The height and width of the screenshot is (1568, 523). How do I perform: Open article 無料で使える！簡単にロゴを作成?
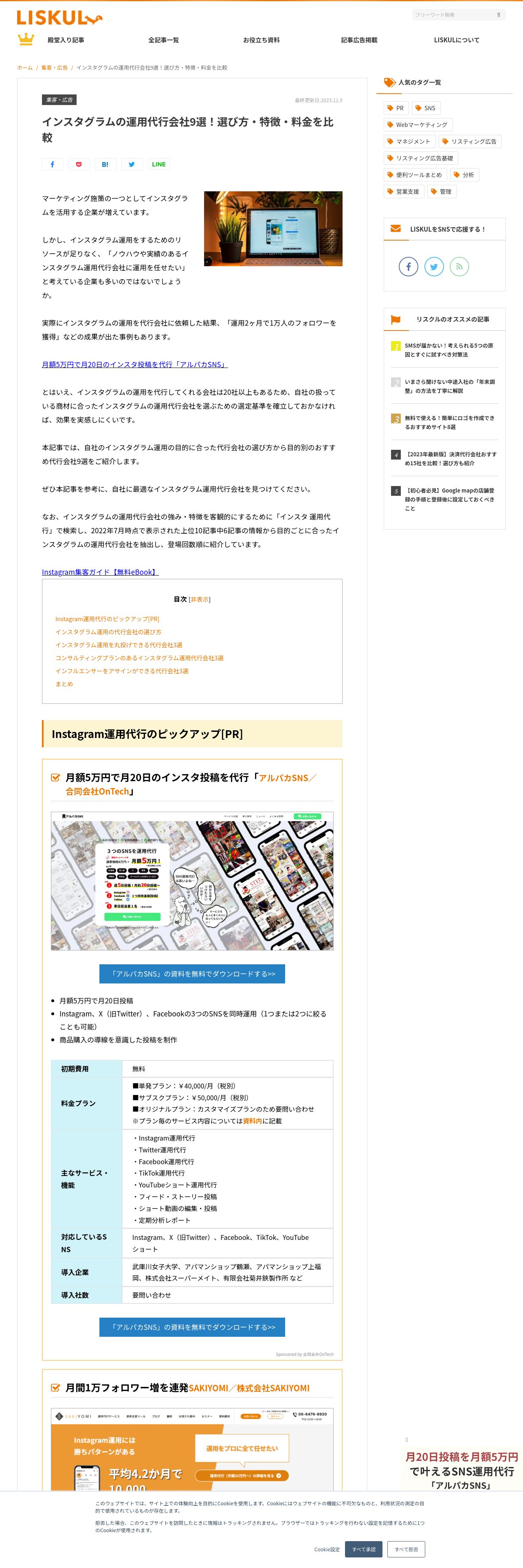[x=449, y=423]
